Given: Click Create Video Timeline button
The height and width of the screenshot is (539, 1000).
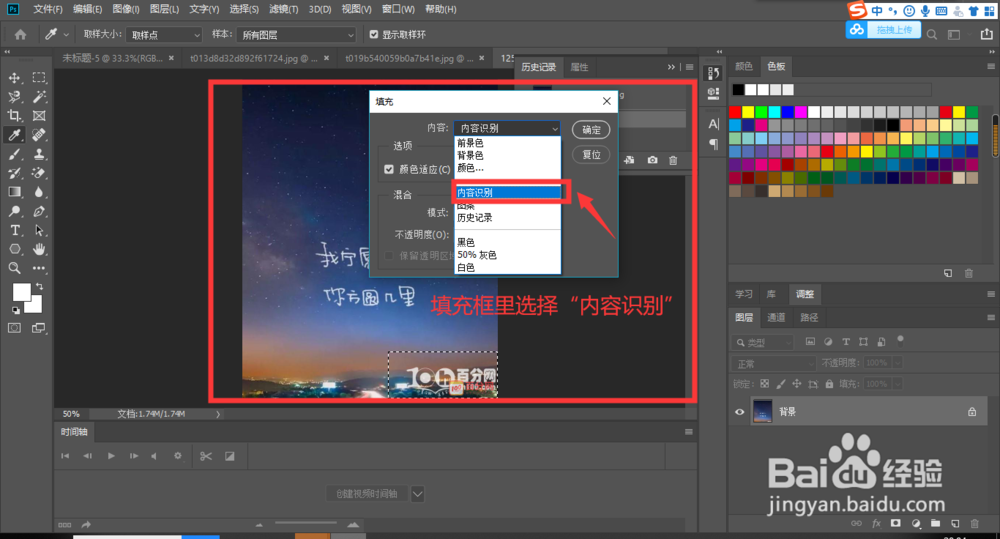Looking at the screenshot, I should pyautogui.click(x=367, y=494).
